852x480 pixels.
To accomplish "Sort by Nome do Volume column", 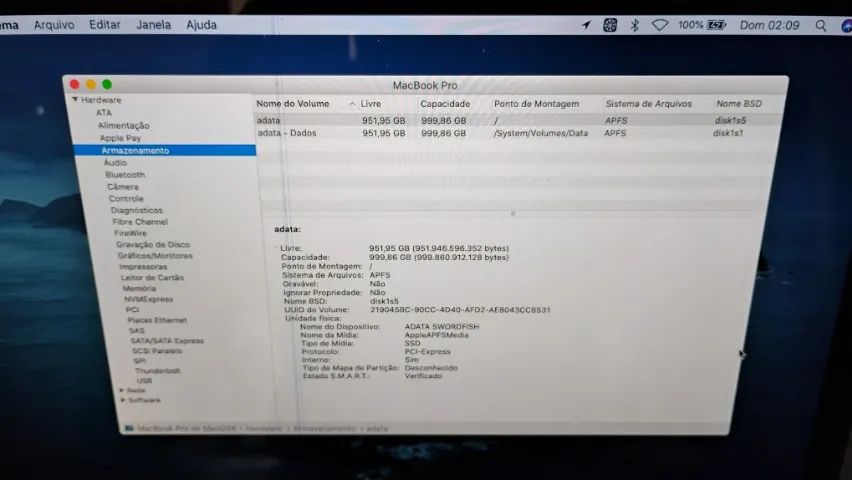I will point(293,103).
